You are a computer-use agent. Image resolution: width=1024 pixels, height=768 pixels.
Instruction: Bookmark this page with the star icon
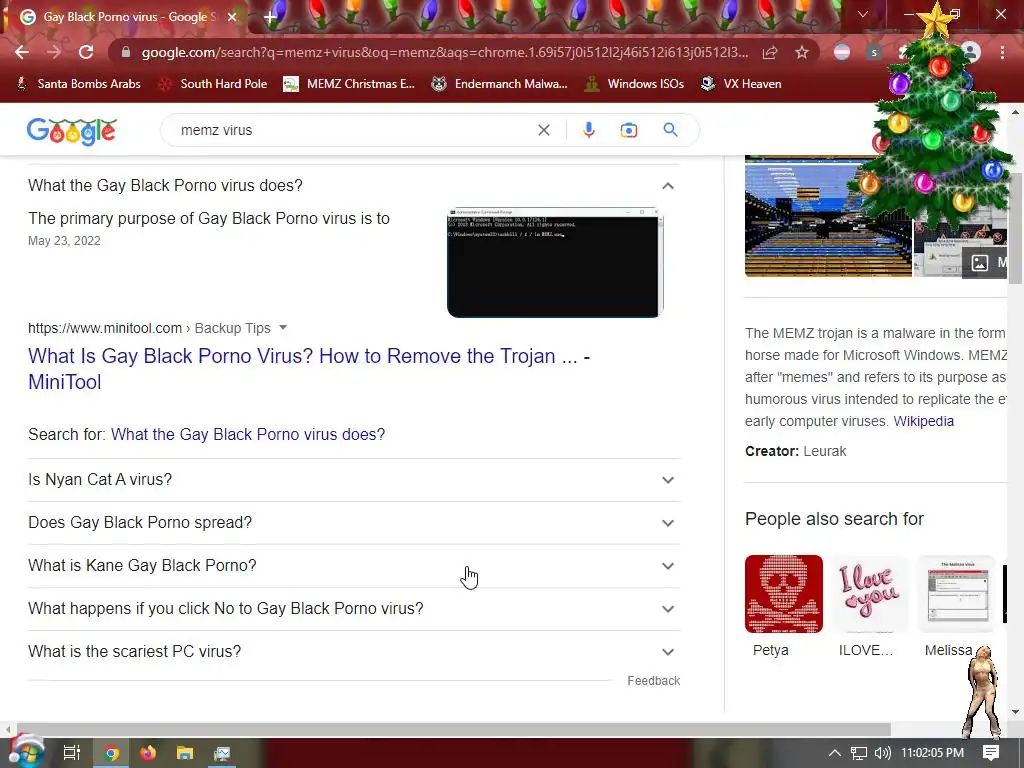pos(802,52)
